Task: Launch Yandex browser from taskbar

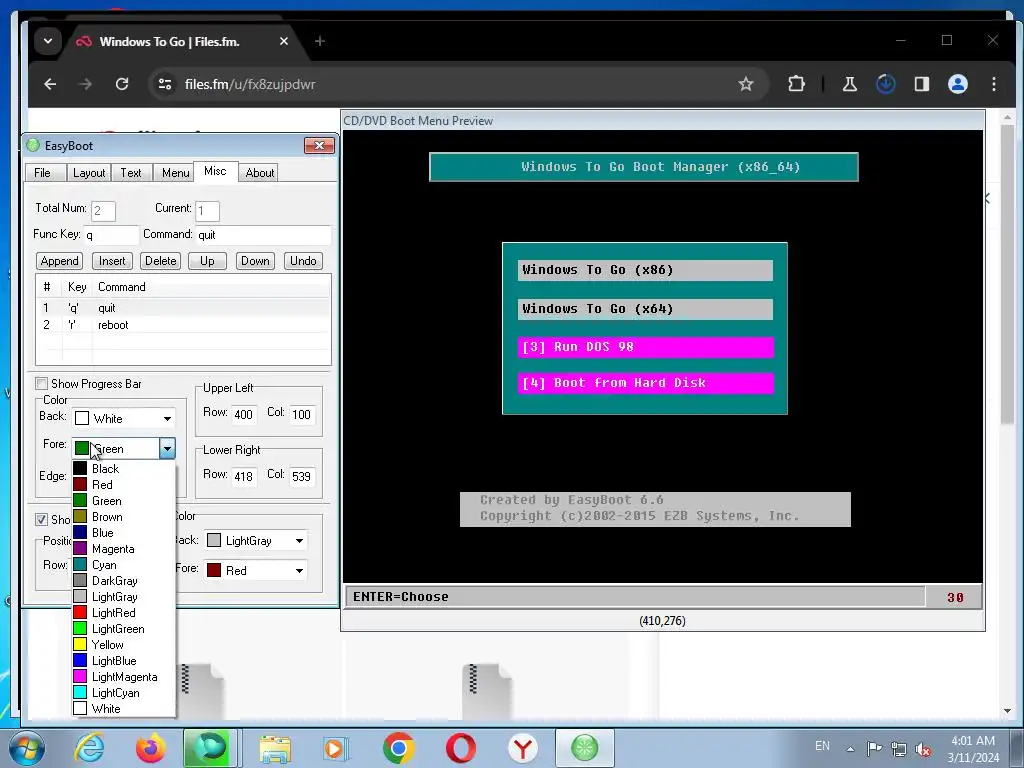Action: (522, 748)
